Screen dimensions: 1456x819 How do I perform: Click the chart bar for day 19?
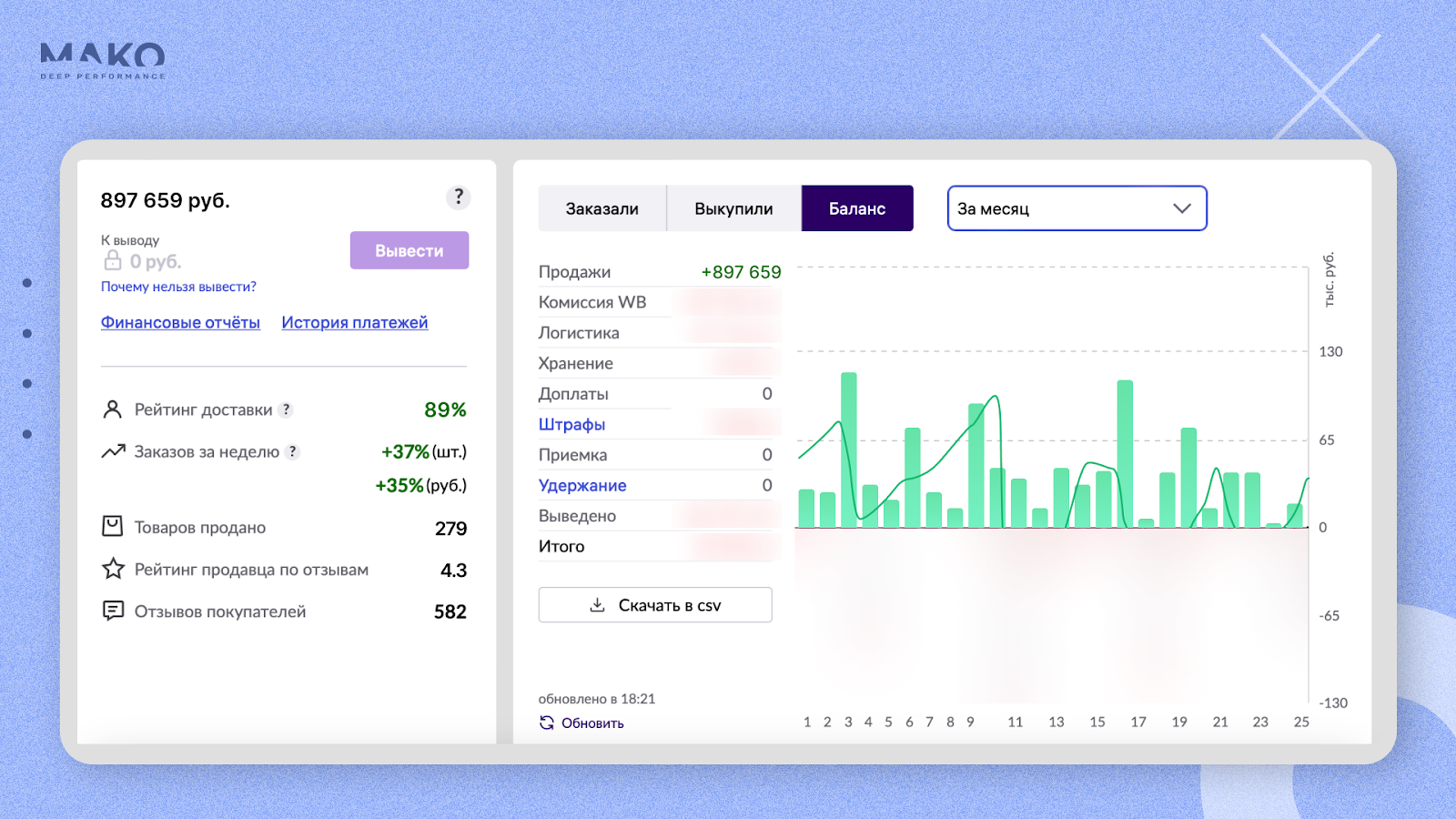[x=1188, y=477]
